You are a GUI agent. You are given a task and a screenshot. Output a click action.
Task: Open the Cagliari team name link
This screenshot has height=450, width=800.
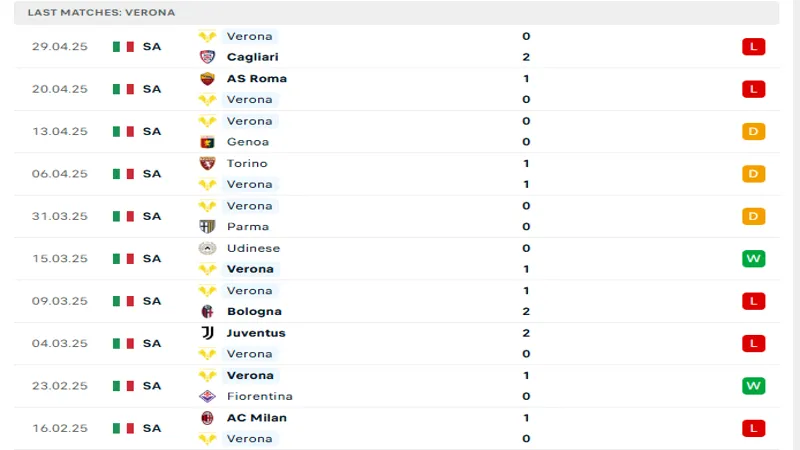[252, 57]
